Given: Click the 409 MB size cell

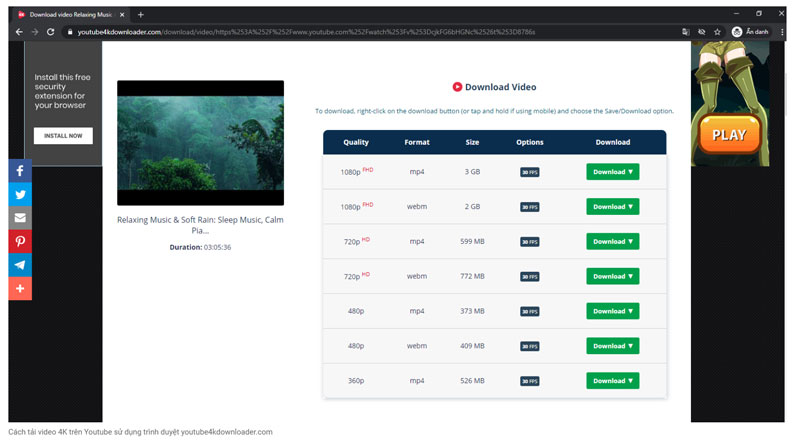Looking at the screenshot, I should pos(472,346).
